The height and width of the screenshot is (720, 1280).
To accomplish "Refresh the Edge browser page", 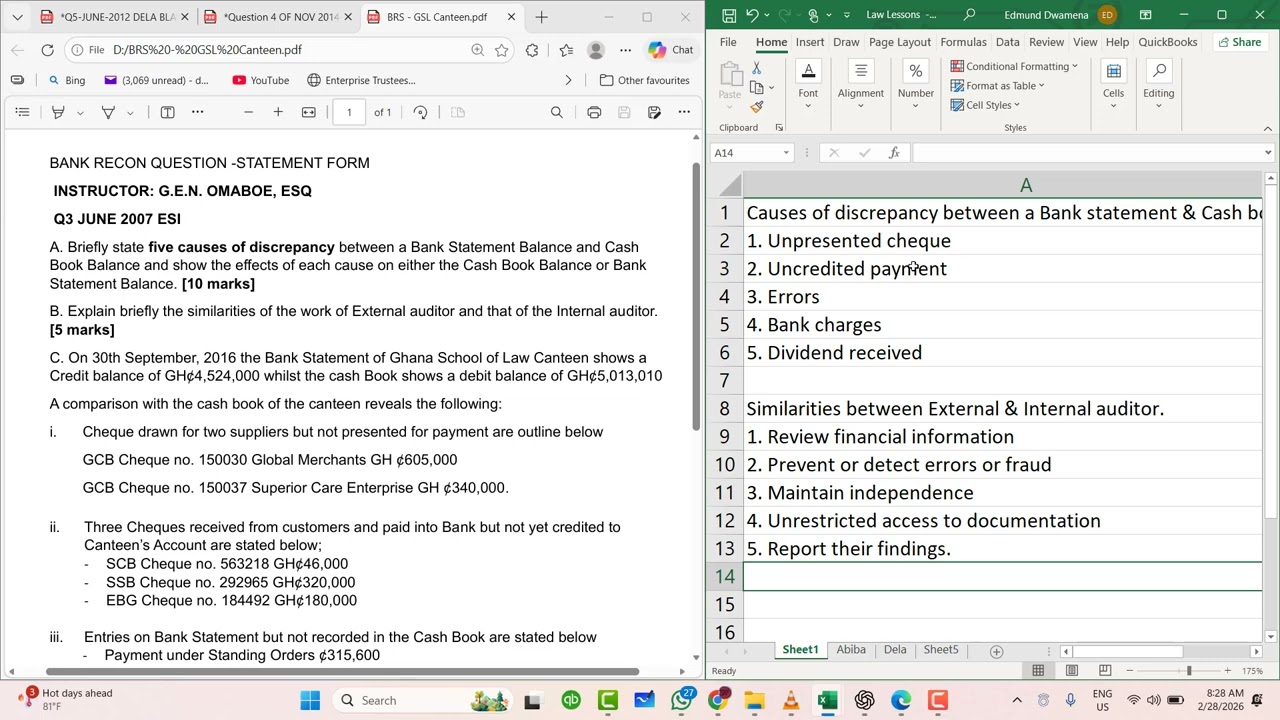I will (47, 50).
